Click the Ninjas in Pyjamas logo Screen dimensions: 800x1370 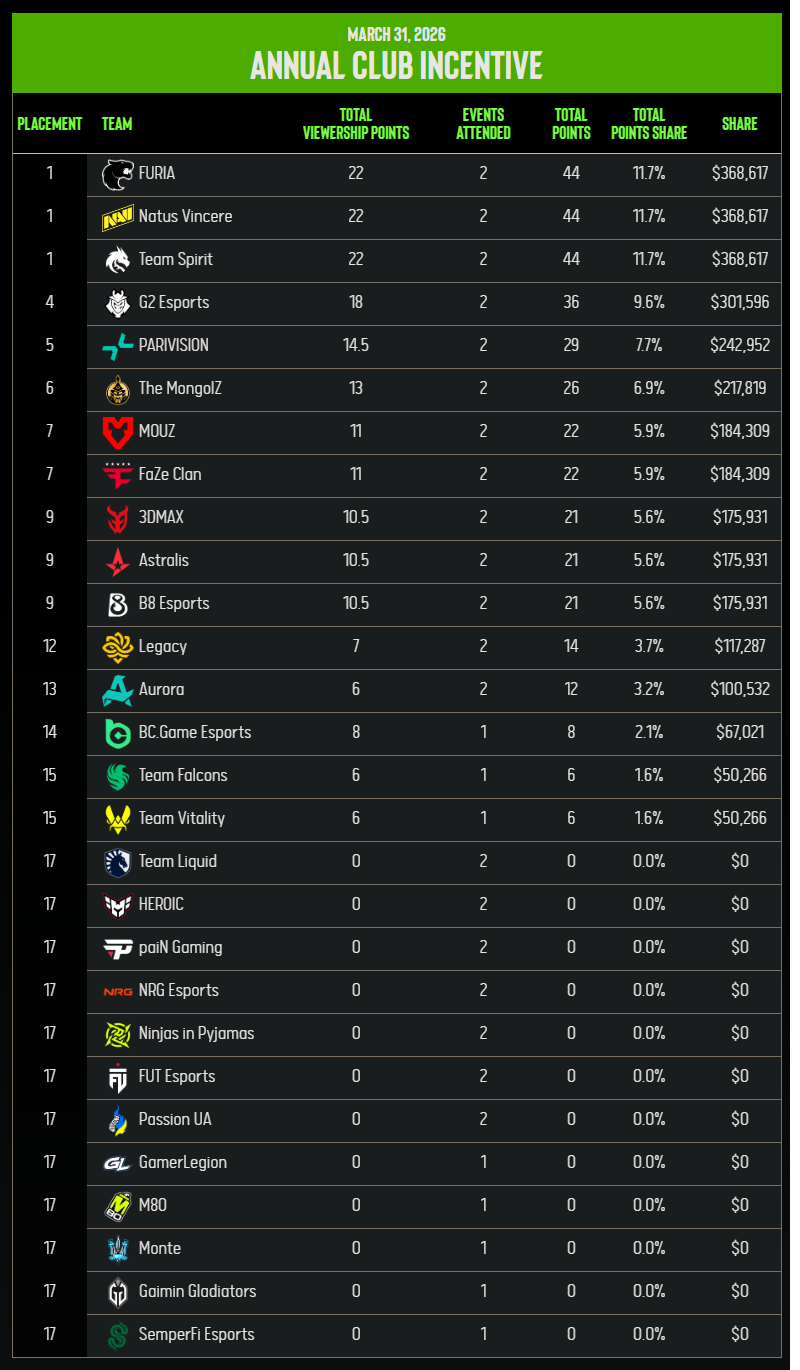pos(117,1034)
